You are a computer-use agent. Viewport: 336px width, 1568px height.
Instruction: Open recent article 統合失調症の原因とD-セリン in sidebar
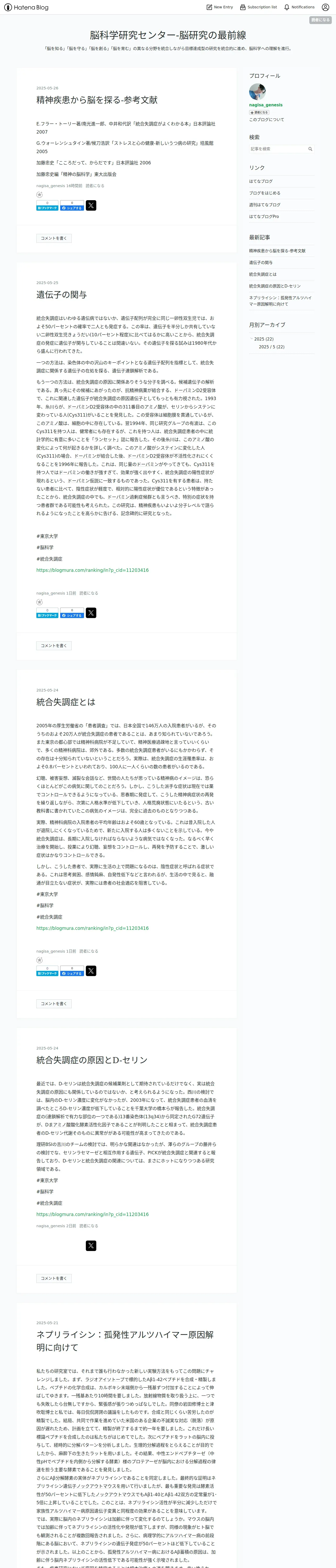[x=275, y=286]
